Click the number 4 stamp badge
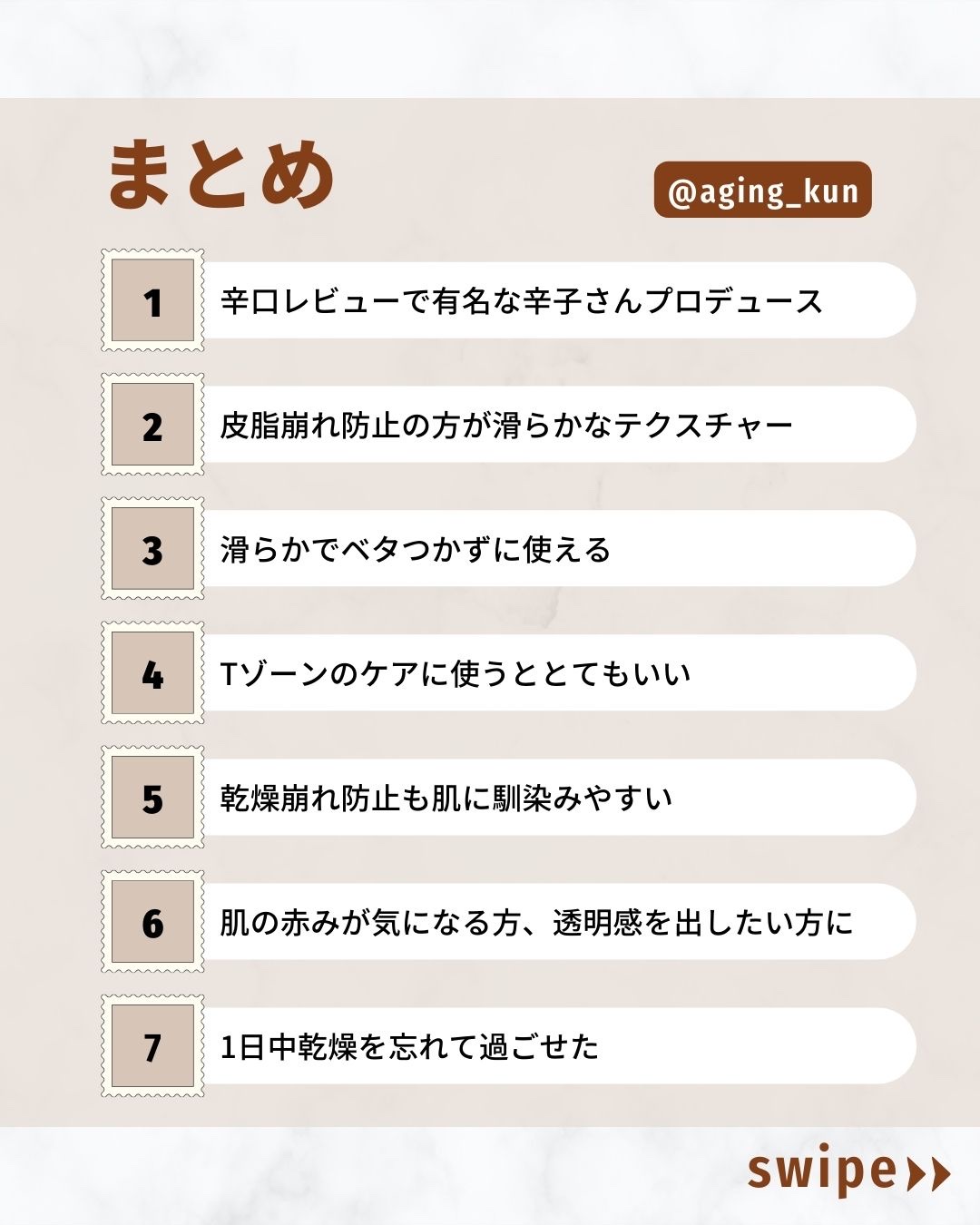The width and height of the screenshot is (980, 1225). 152,673
